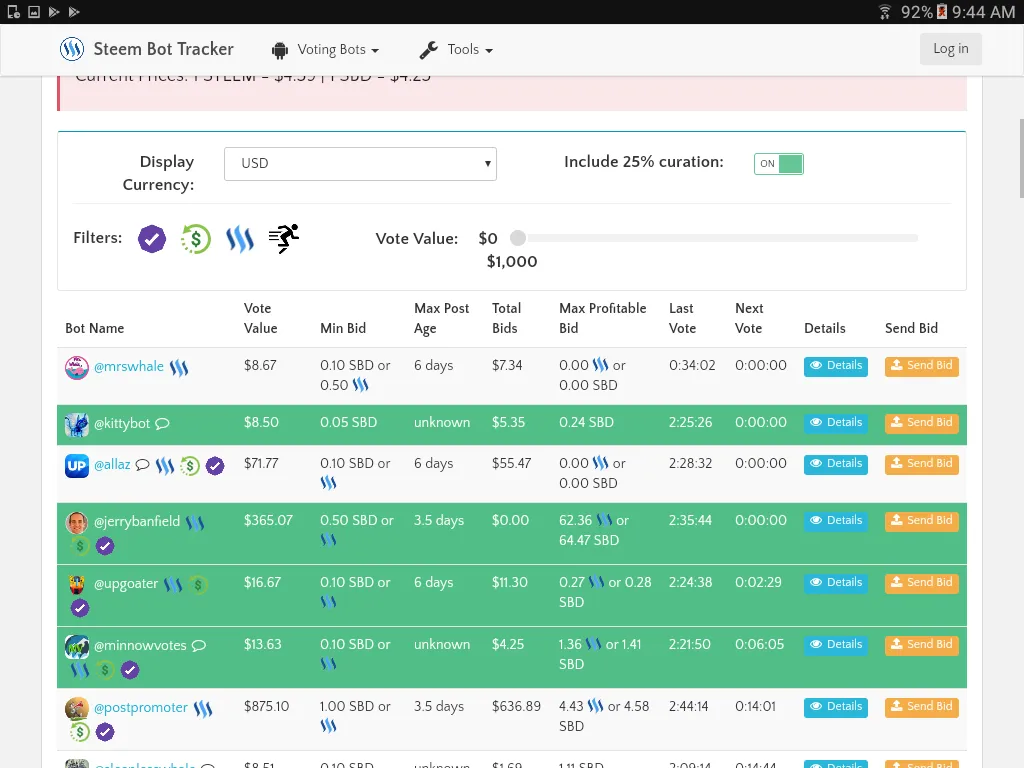
Task: Open the @postpromoter bot link
Action: [x=140, y=708]
